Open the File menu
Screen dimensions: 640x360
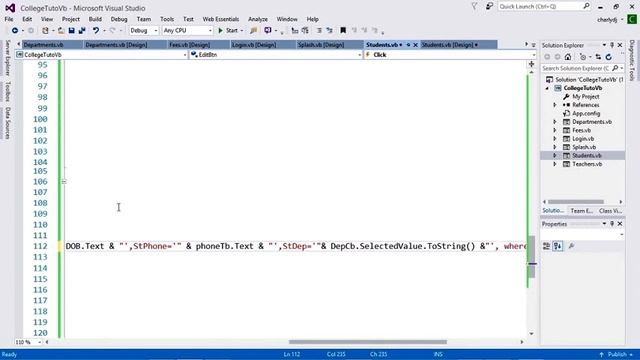[9, 19]
